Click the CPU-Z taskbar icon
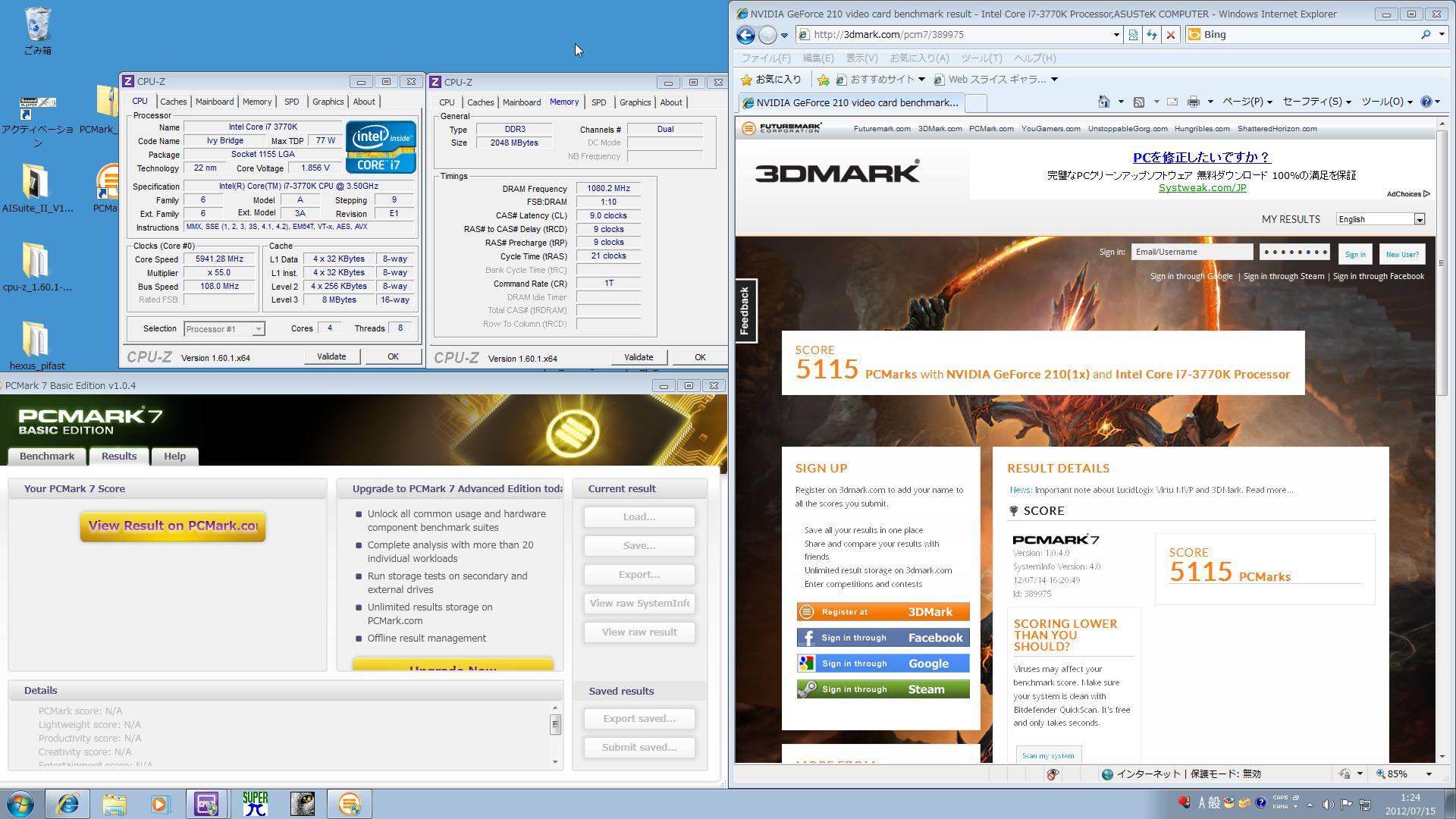1456x819 pixels. [x=207, y=804]
